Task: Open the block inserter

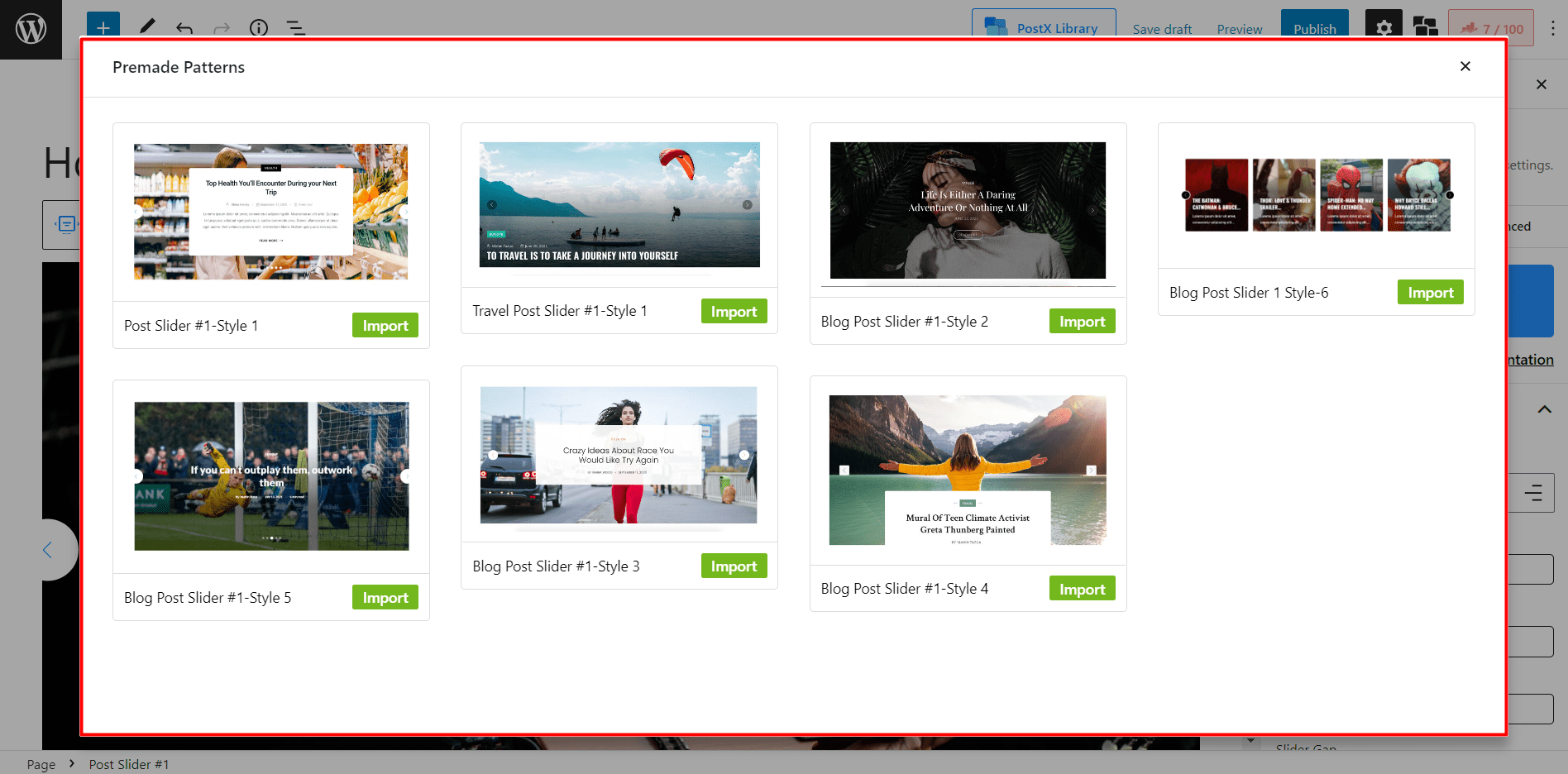Action: point(103,27)
